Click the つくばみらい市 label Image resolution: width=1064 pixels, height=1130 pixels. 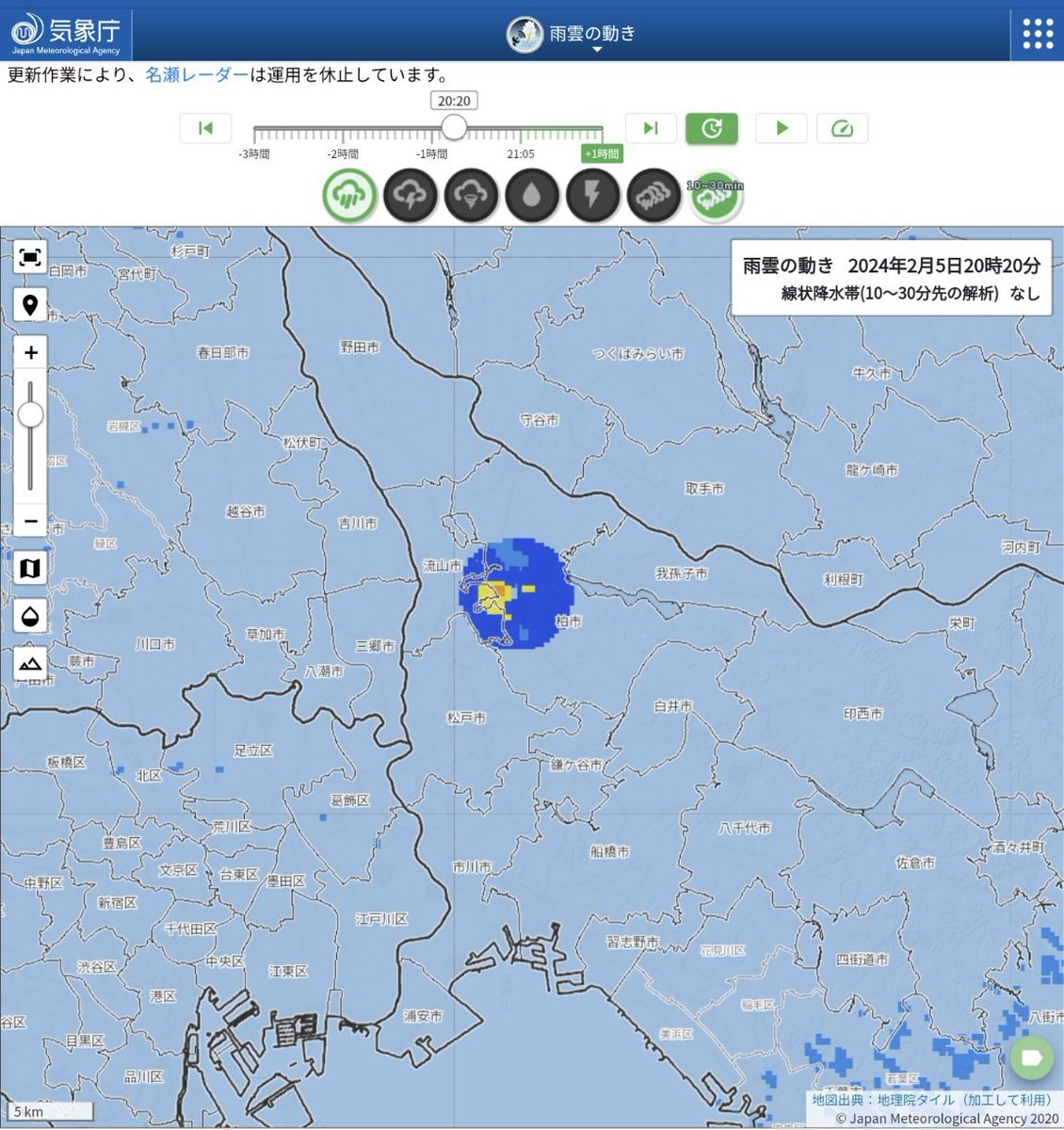coord(637,354)
